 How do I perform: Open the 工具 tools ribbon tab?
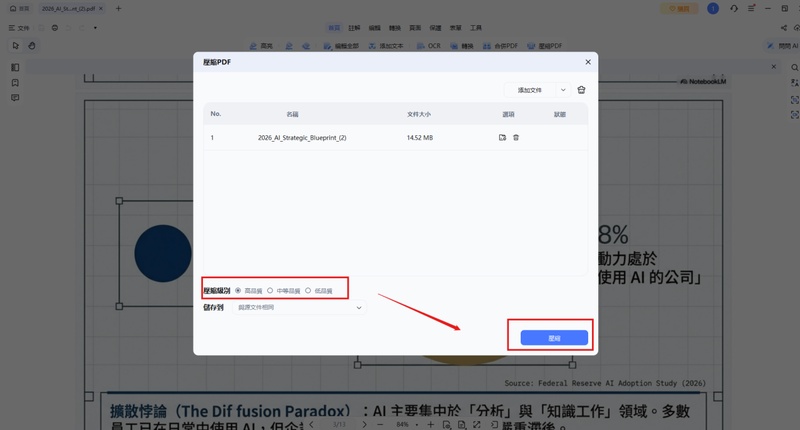pos(476,28)
